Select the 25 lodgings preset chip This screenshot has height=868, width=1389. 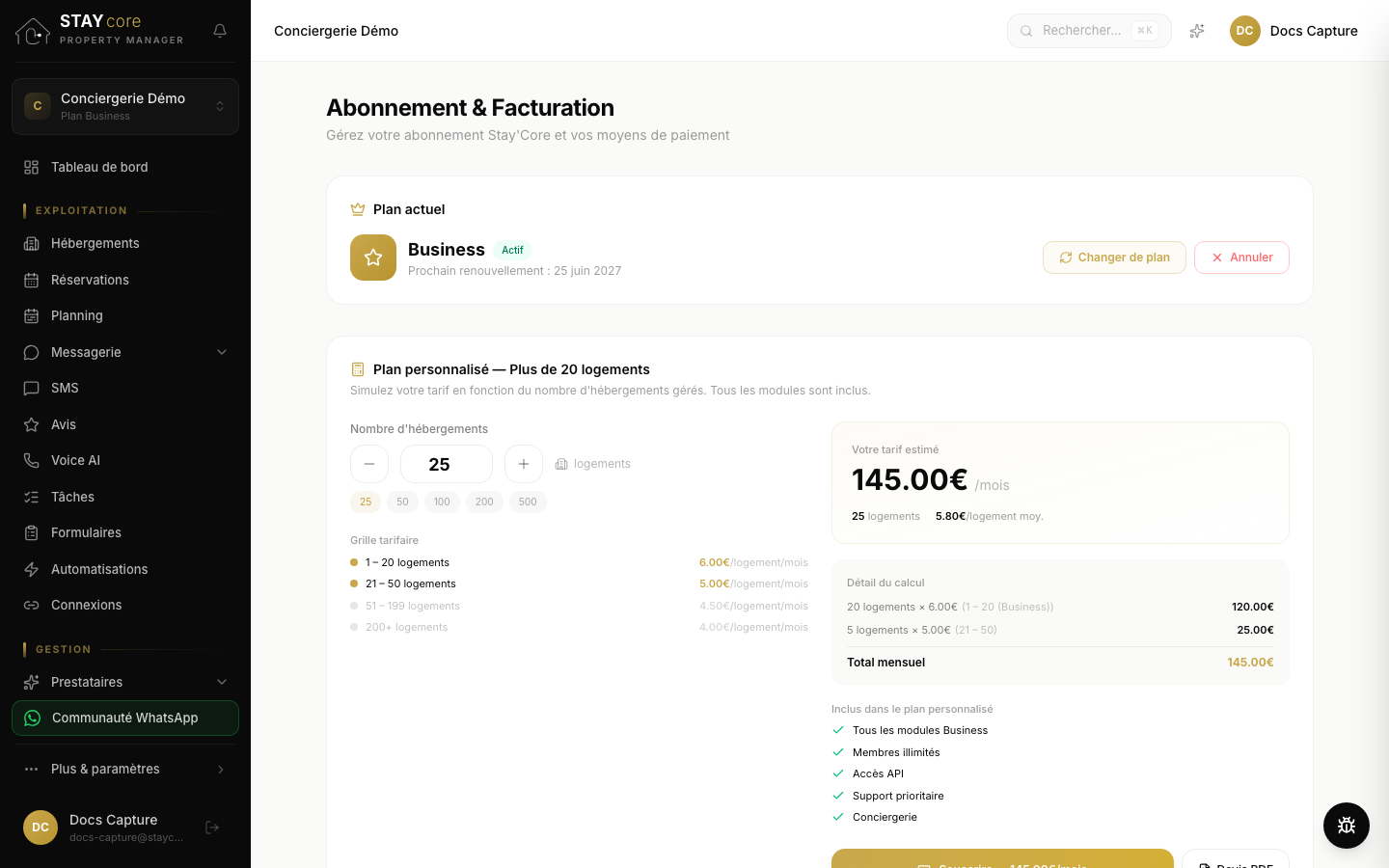366,502
